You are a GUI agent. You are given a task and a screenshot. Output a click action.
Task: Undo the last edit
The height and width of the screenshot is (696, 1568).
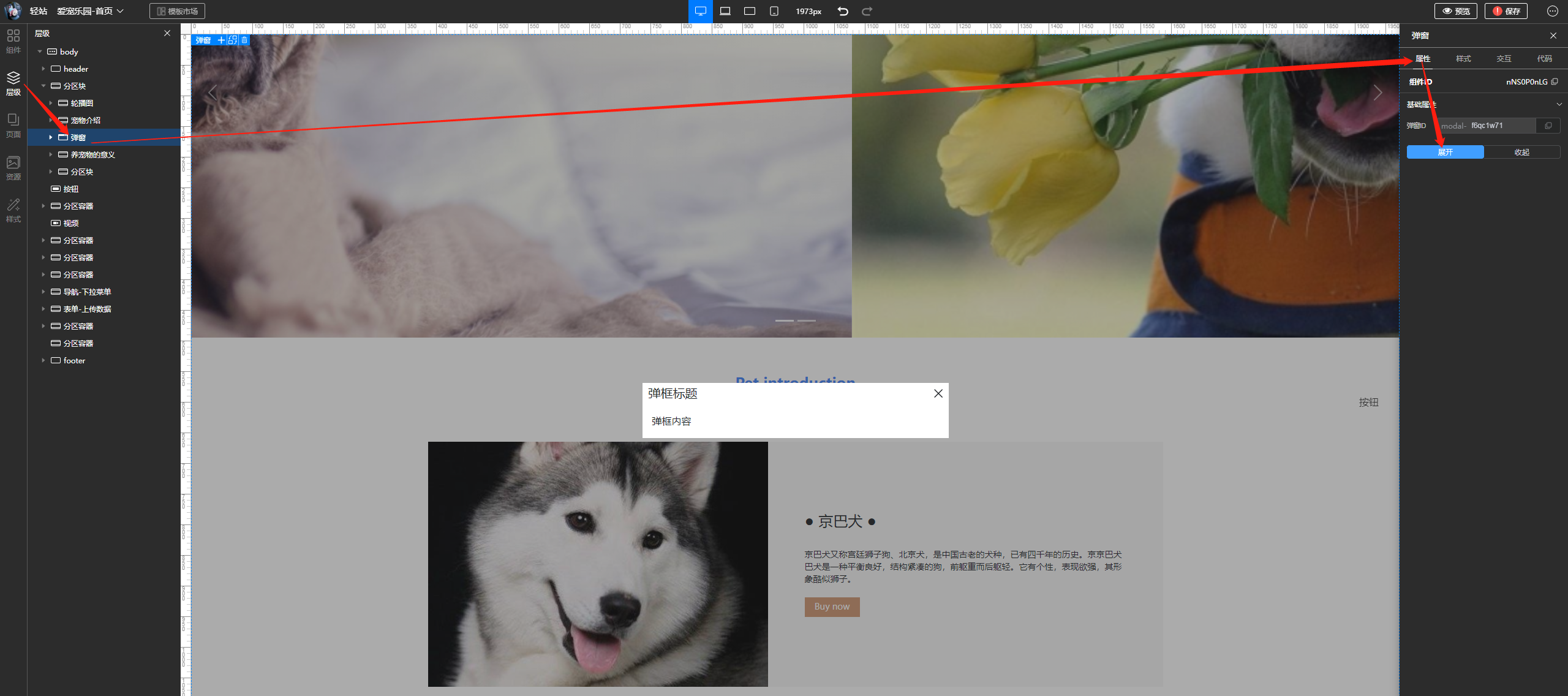(x=843, y=11)
